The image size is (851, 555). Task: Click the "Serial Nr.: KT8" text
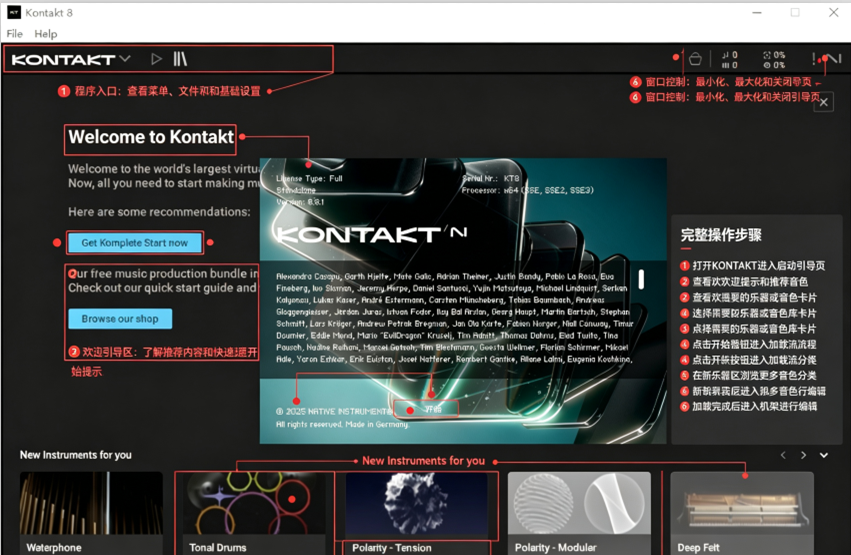[491, 178]
